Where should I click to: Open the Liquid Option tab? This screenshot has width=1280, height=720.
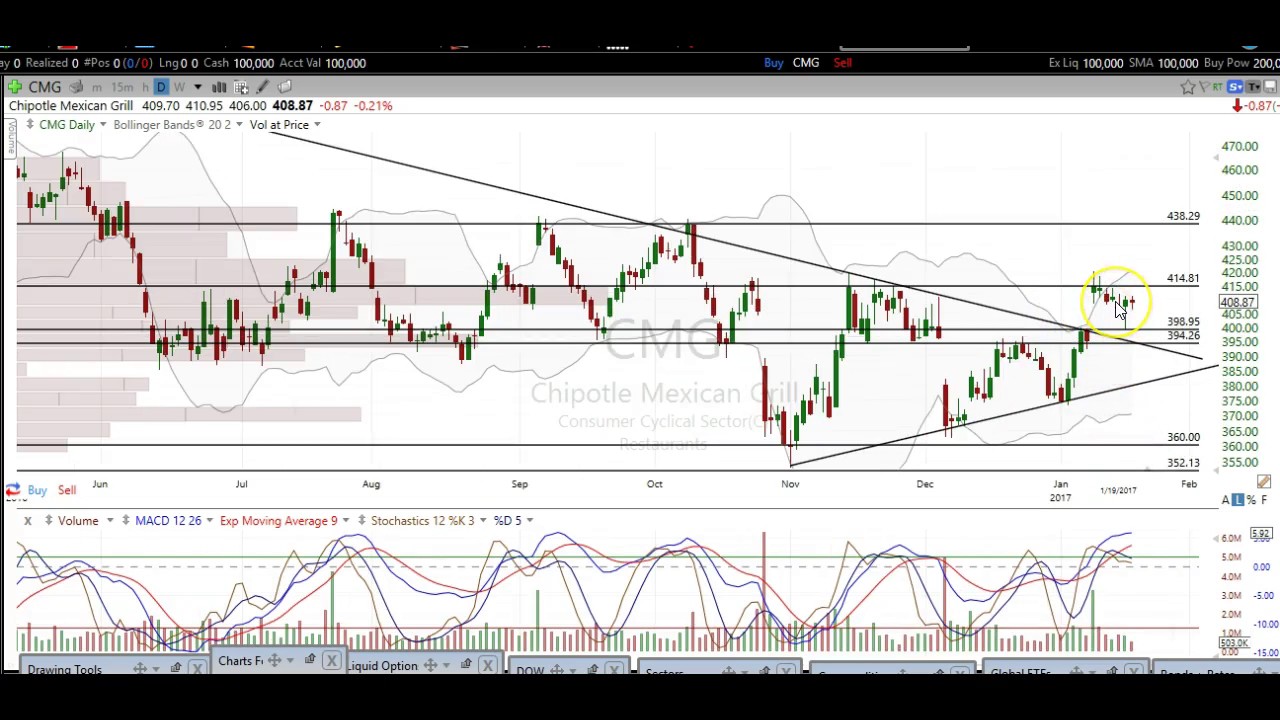(383, 666)
